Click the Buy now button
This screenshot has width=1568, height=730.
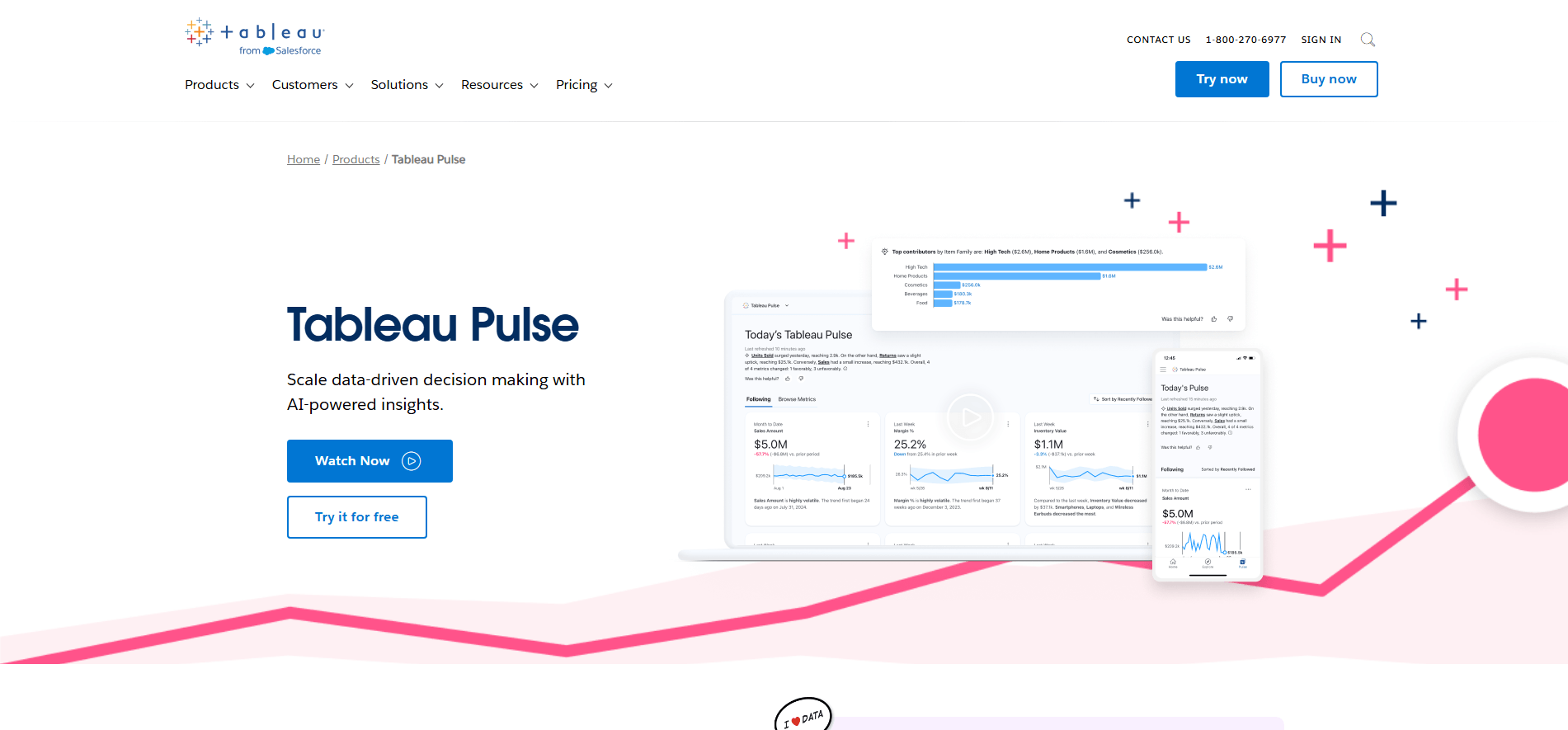tap(1328, 79)
